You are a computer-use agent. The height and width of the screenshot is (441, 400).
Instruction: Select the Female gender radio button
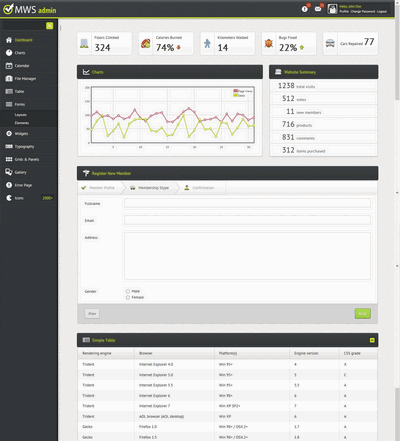(128, 297)
